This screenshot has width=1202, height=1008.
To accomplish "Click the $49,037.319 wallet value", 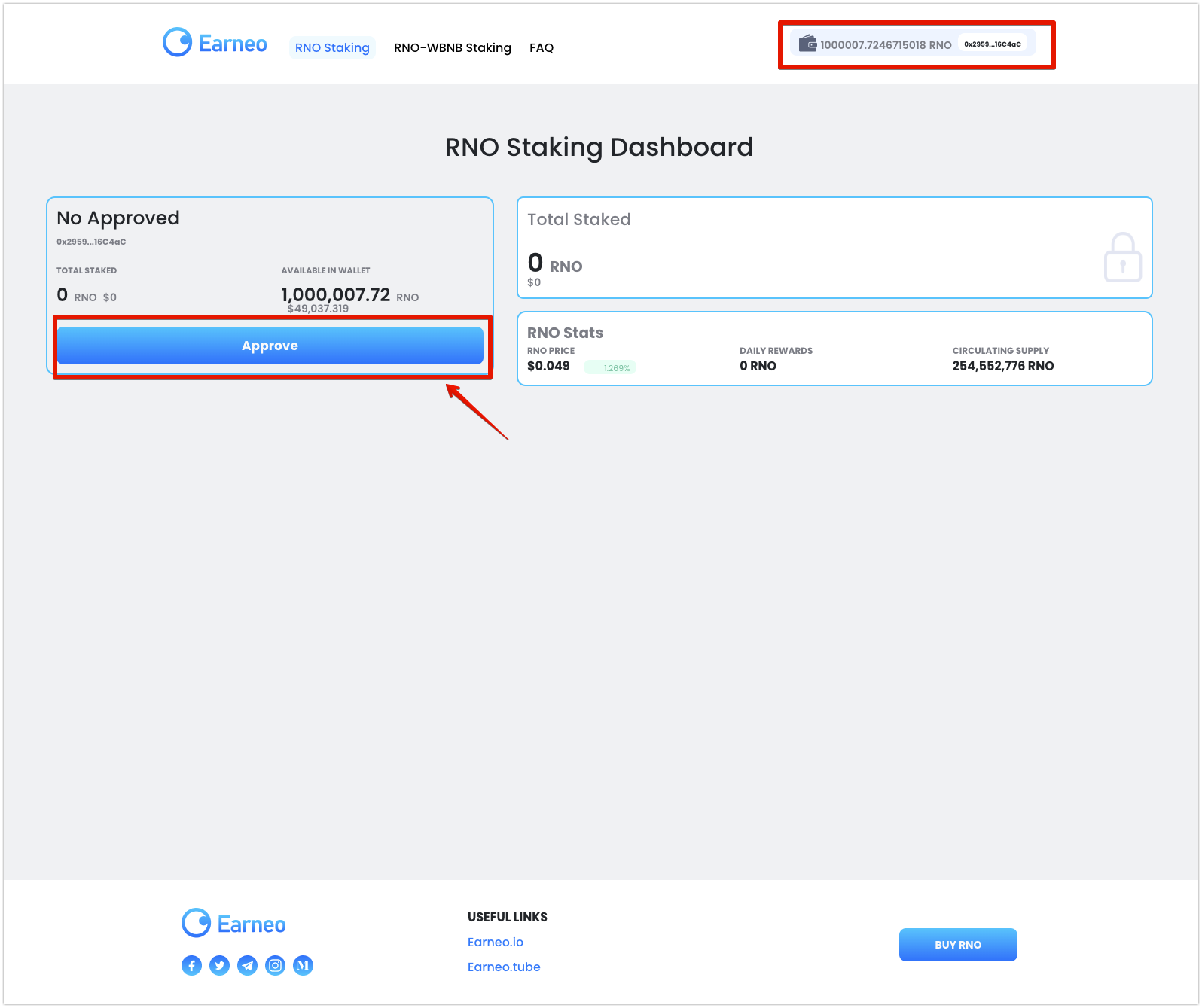I will [x=318, y=309].
